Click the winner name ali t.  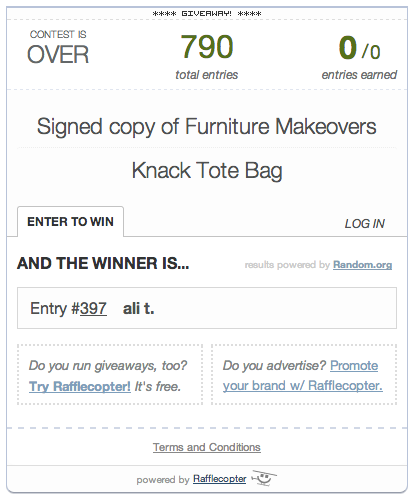[x=138, y=308]
